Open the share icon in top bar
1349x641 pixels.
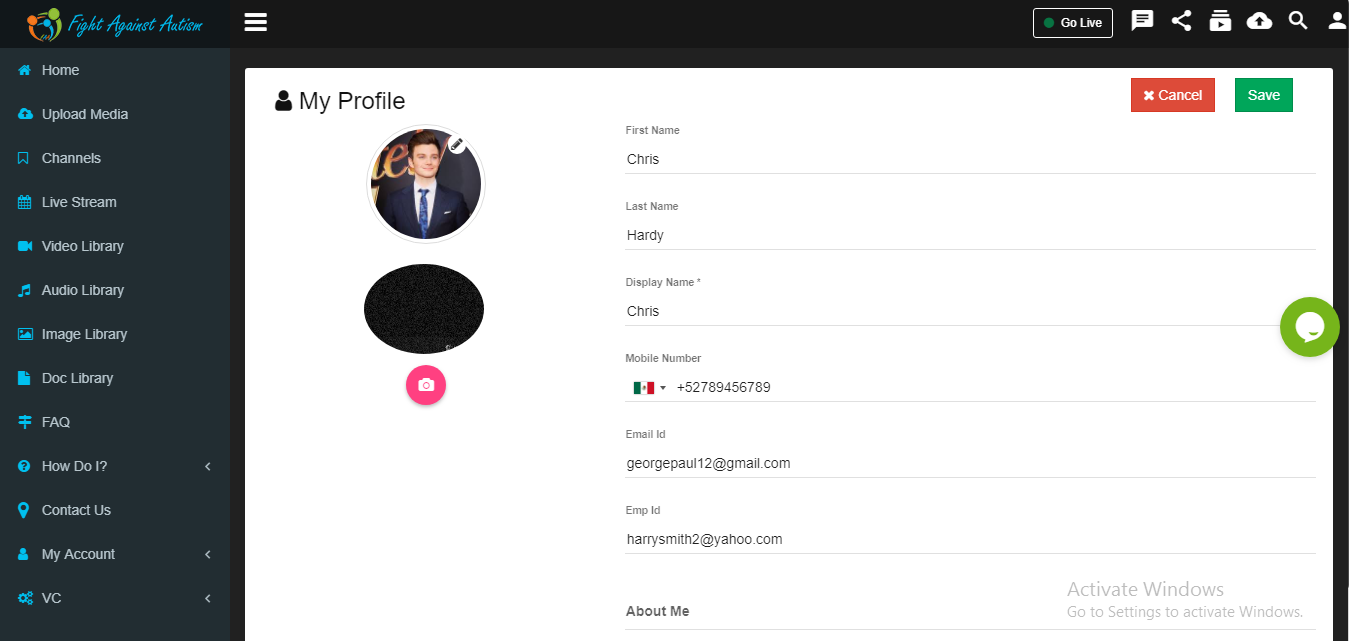(1181, 21)
